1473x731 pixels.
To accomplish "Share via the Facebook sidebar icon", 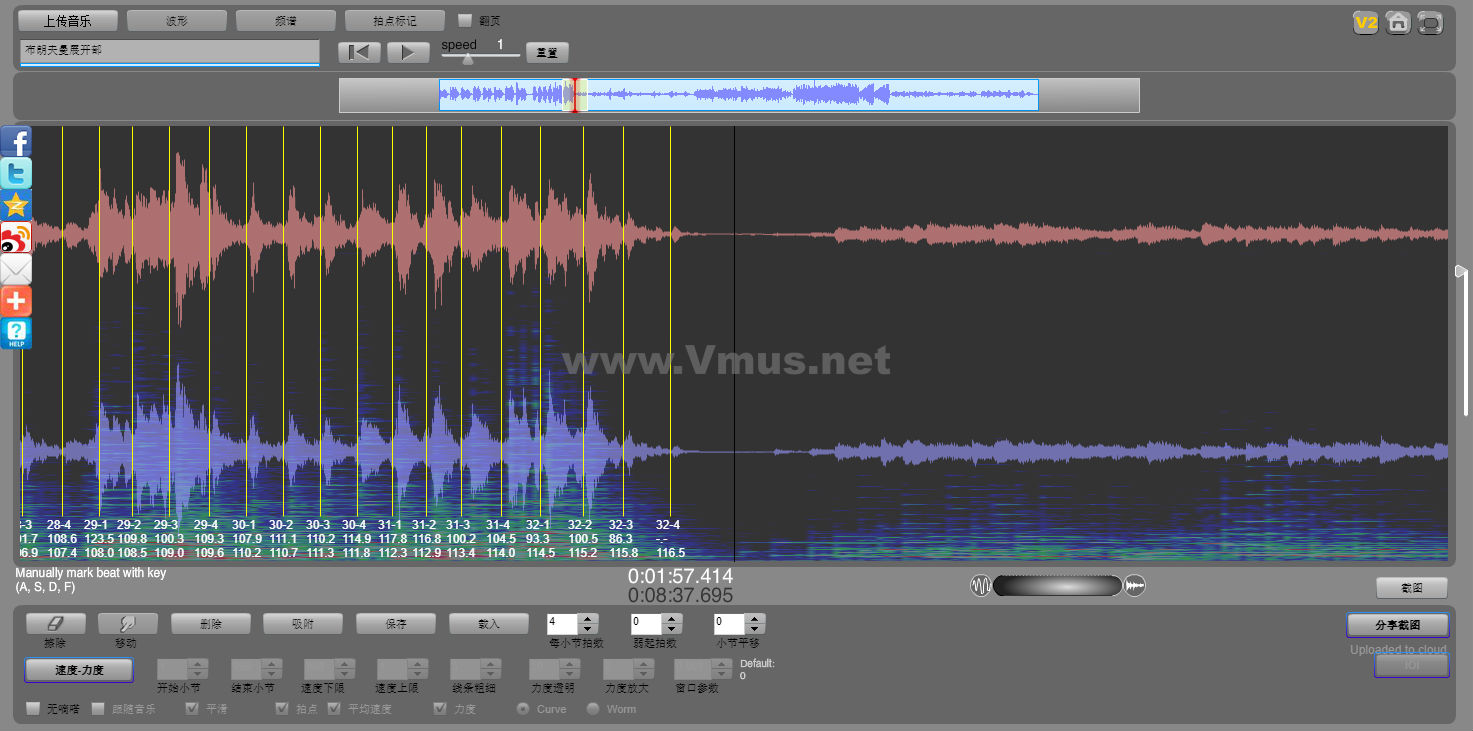I will pyautogui.click(x=16, y=141).
